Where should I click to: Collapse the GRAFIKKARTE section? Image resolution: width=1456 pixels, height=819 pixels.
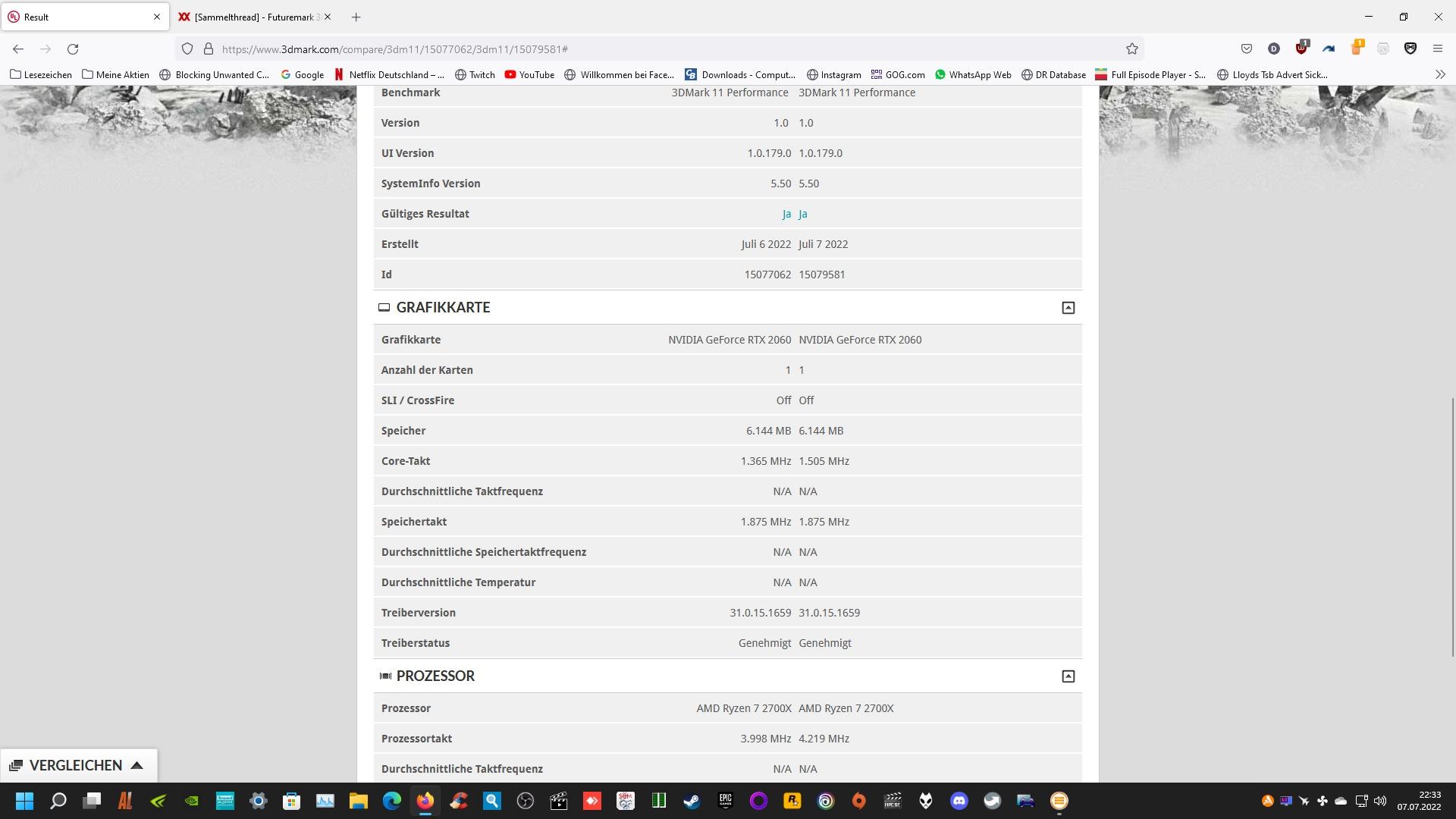1068,308
